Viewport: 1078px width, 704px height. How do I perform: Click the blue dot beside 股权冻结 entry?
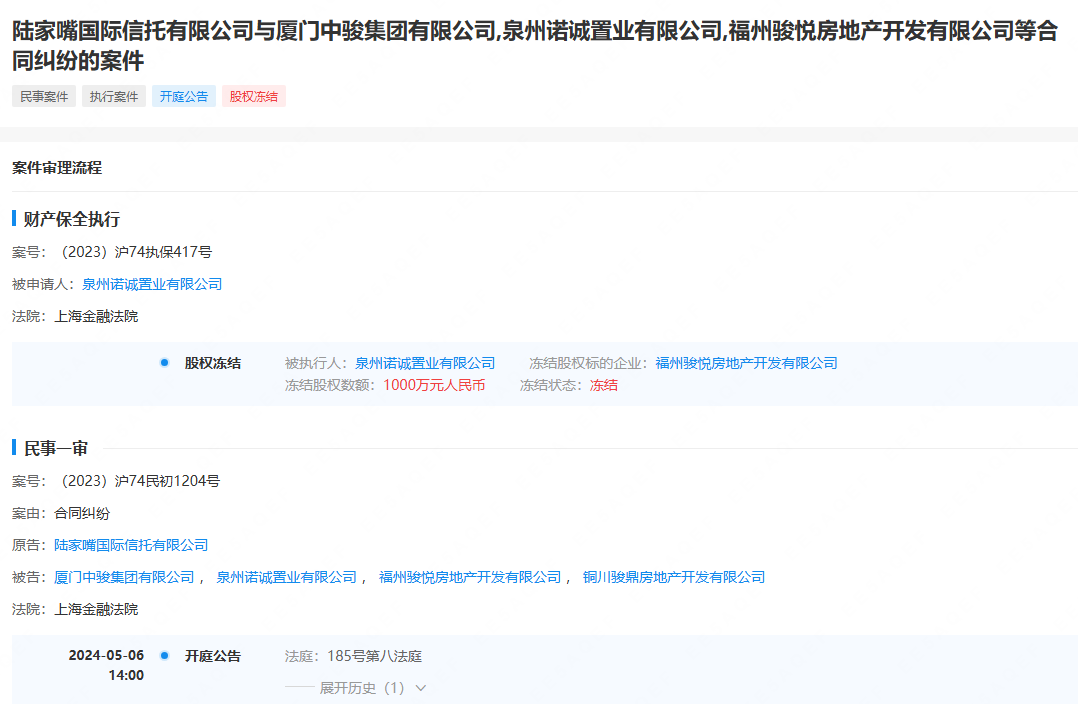[x=164, y=362]
